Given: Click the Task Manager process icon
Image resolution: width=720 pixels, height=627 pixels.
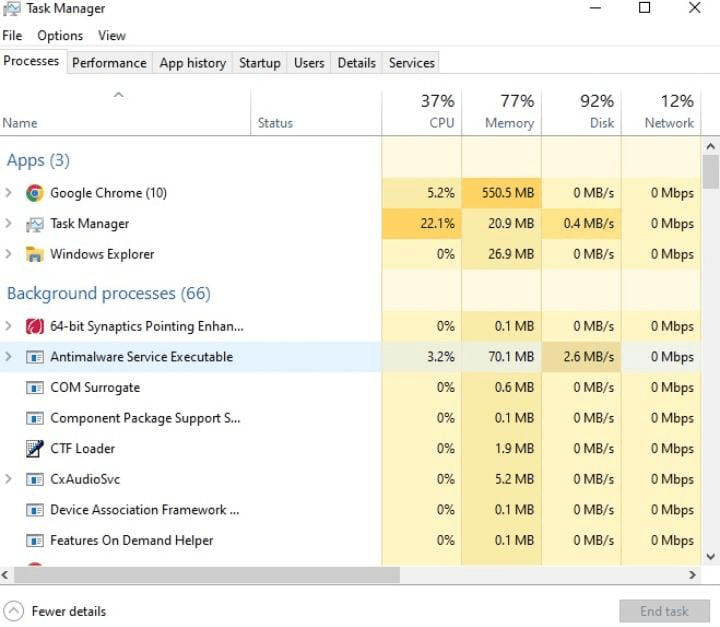Looking at the screenshot, I should click(x=35, y=224).
